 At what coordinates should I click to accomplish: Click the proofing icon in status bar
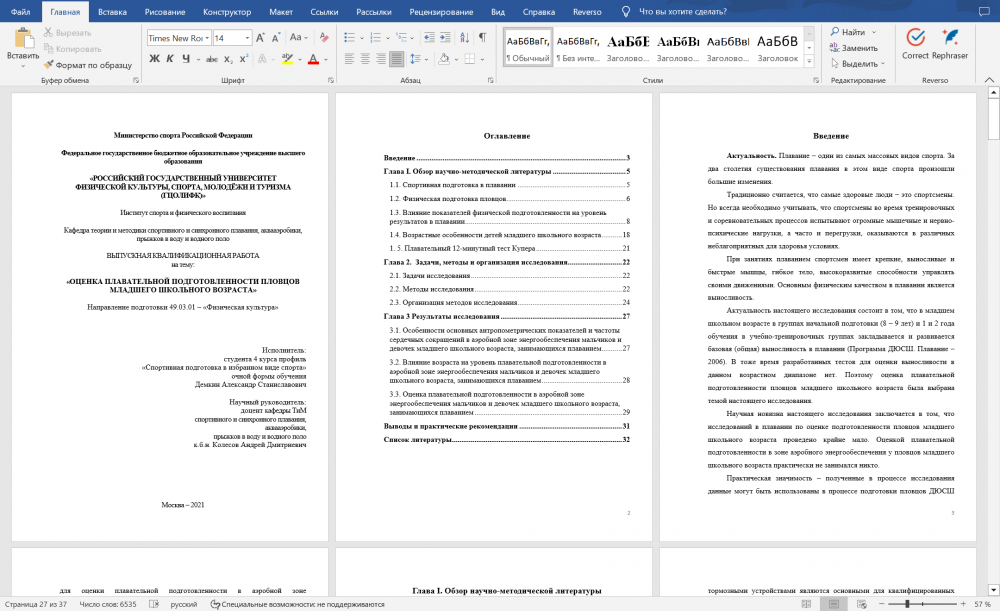tap(154, 604)
